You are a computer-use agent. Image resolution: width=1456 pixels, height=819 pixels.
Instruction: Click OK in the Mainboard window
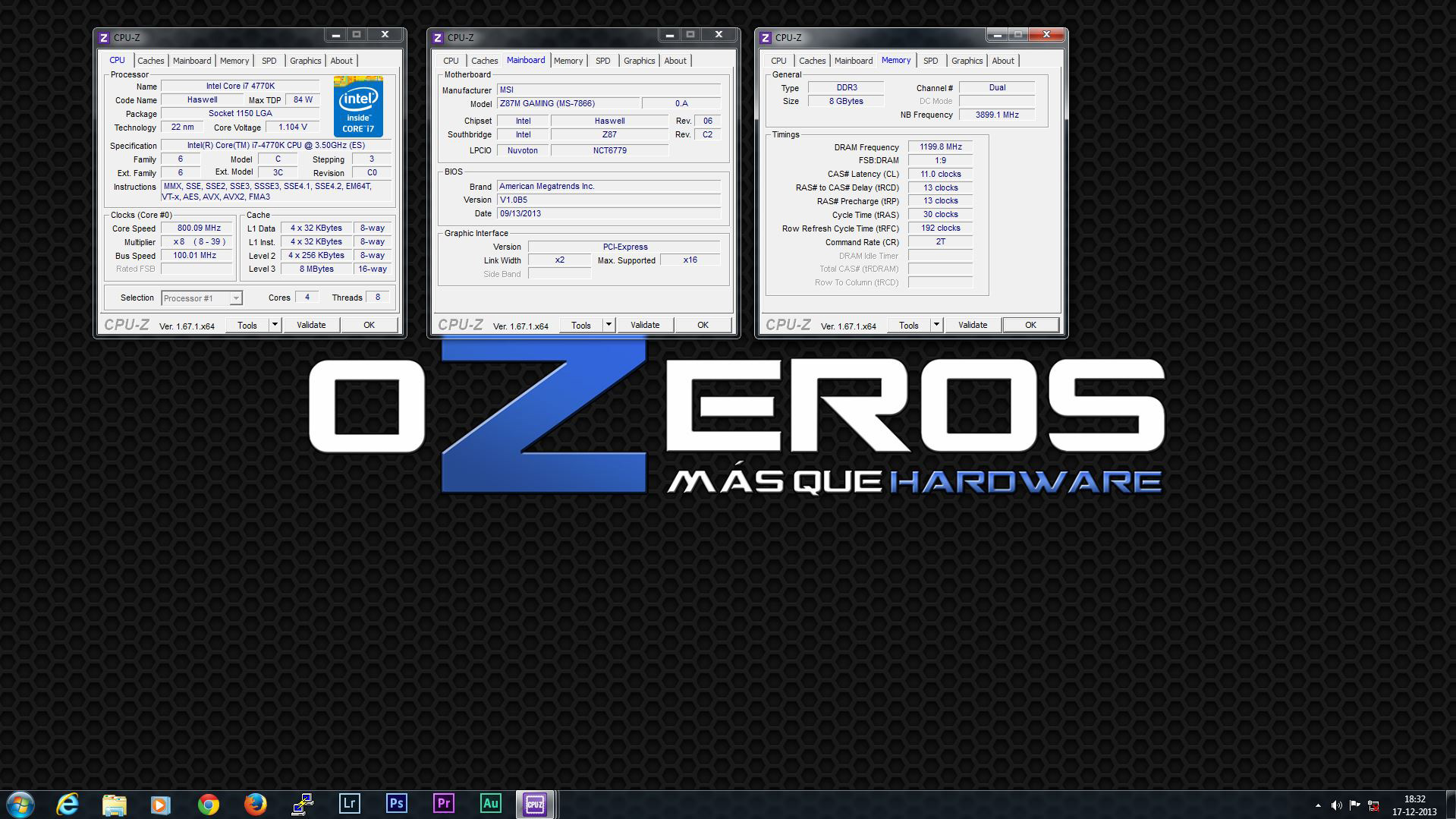(x=703, y=325)
